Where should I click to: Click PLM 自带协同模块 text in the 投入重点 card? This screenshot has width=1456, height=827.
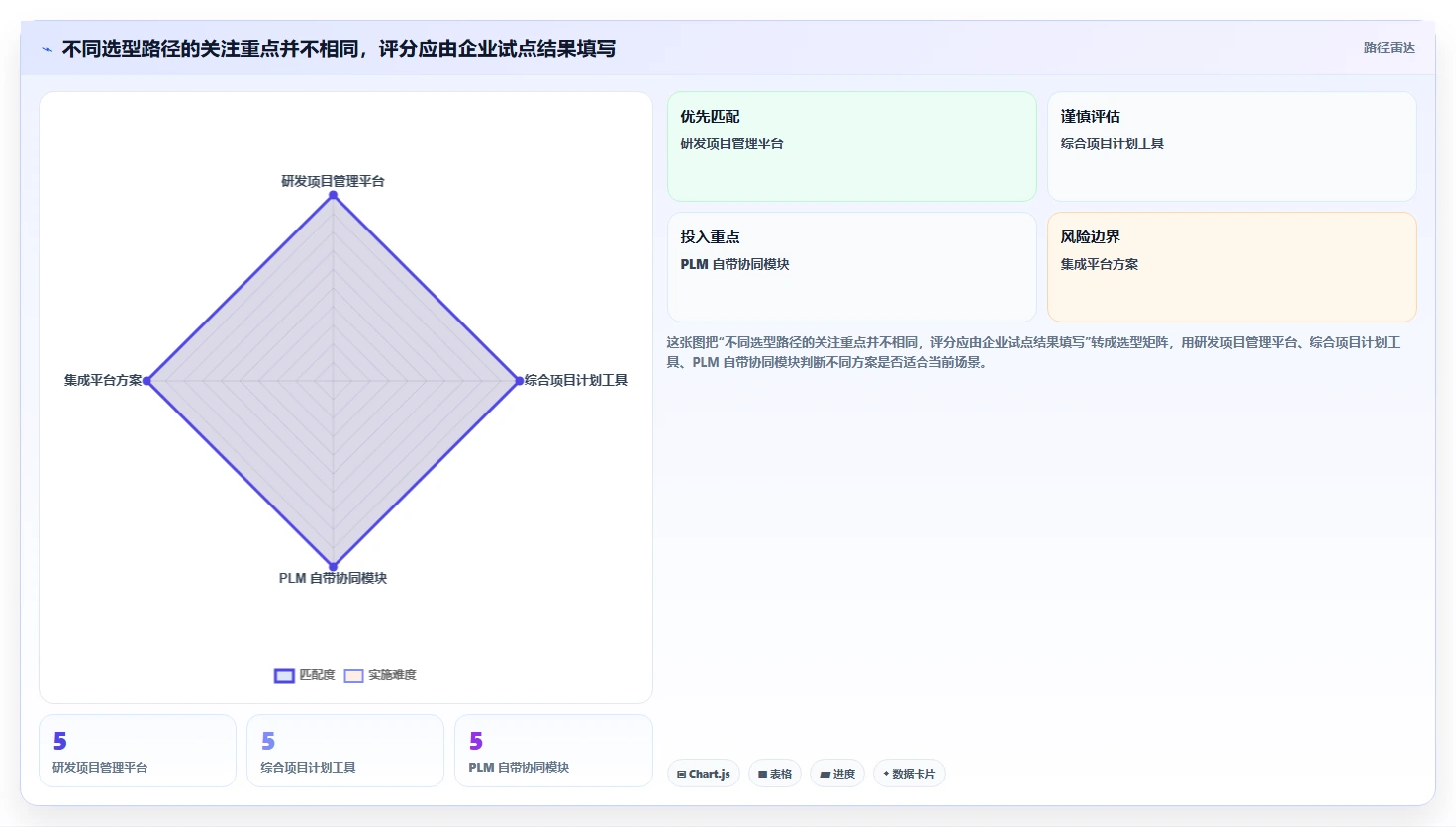(x=735, y=264)
